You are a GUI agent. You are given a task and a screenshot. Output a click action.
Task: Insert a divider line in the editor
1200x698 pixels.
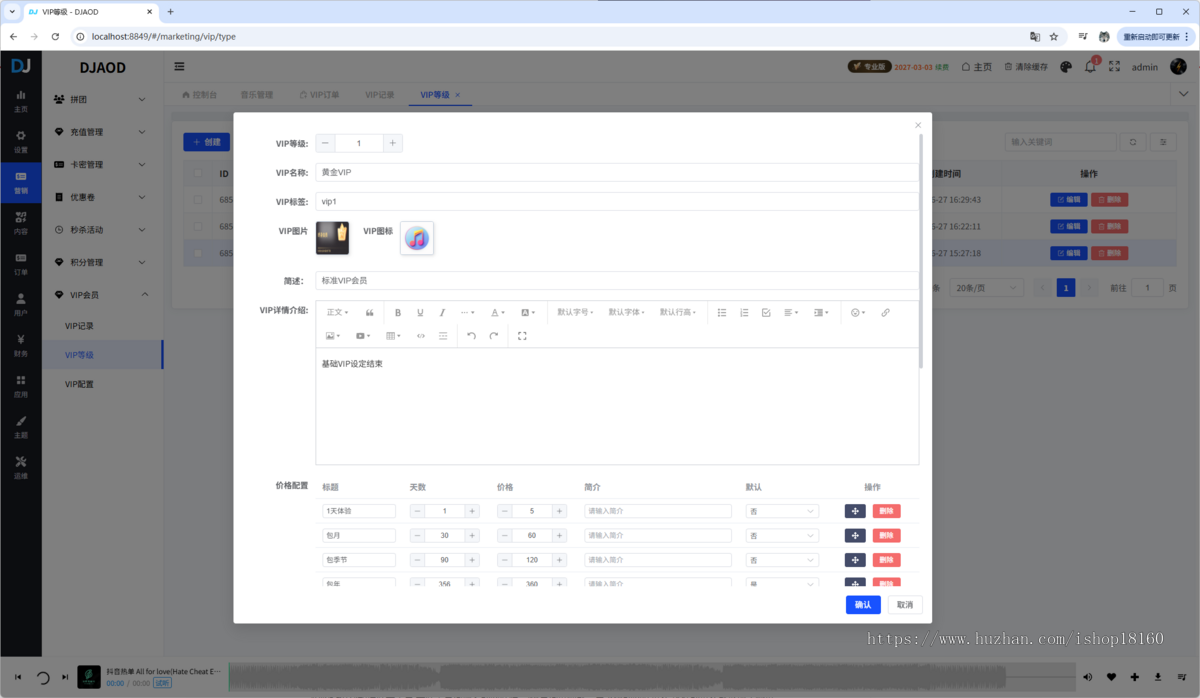coord(443,336)
